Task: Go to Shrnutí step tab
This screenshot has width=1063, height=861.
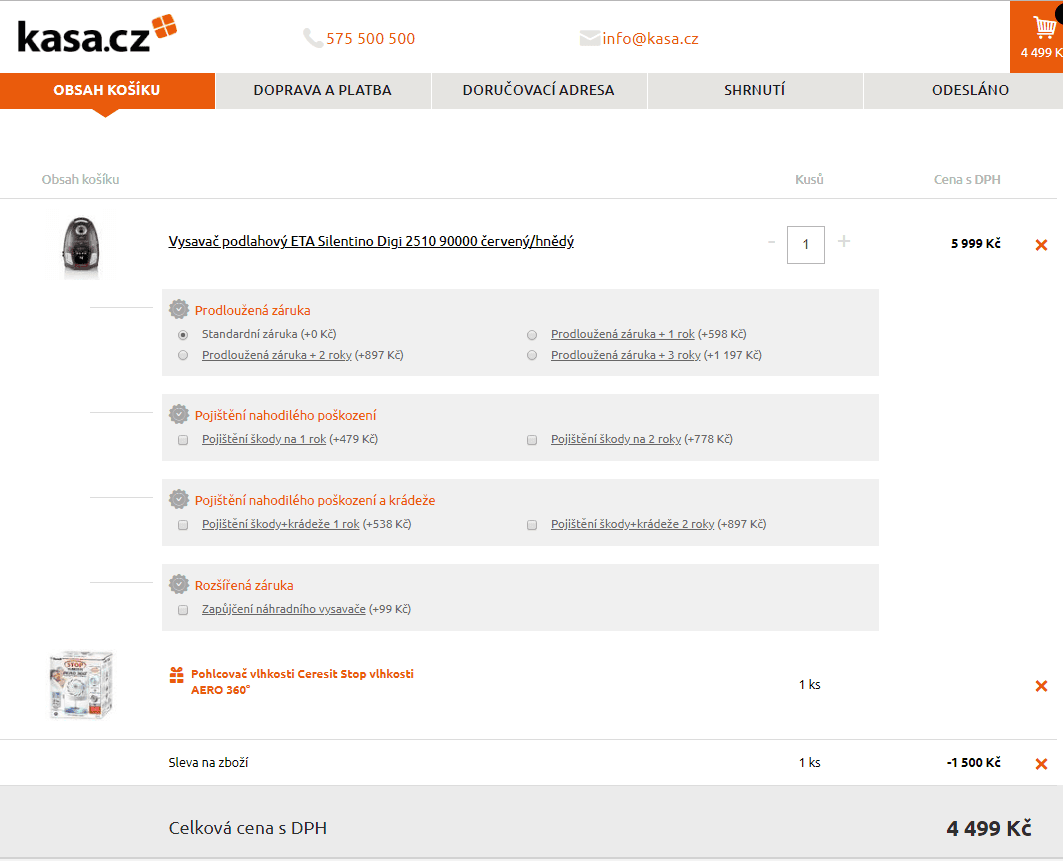Action: (755, 90)
